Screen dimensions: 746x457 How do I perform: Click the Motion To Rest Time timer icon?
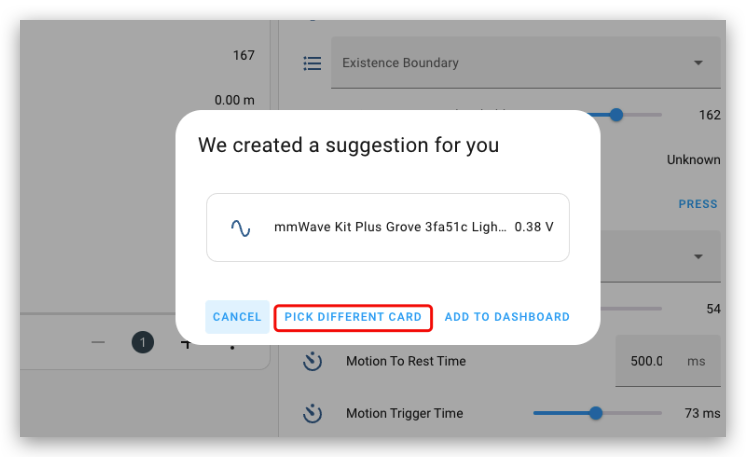click(x=312, y=361)
